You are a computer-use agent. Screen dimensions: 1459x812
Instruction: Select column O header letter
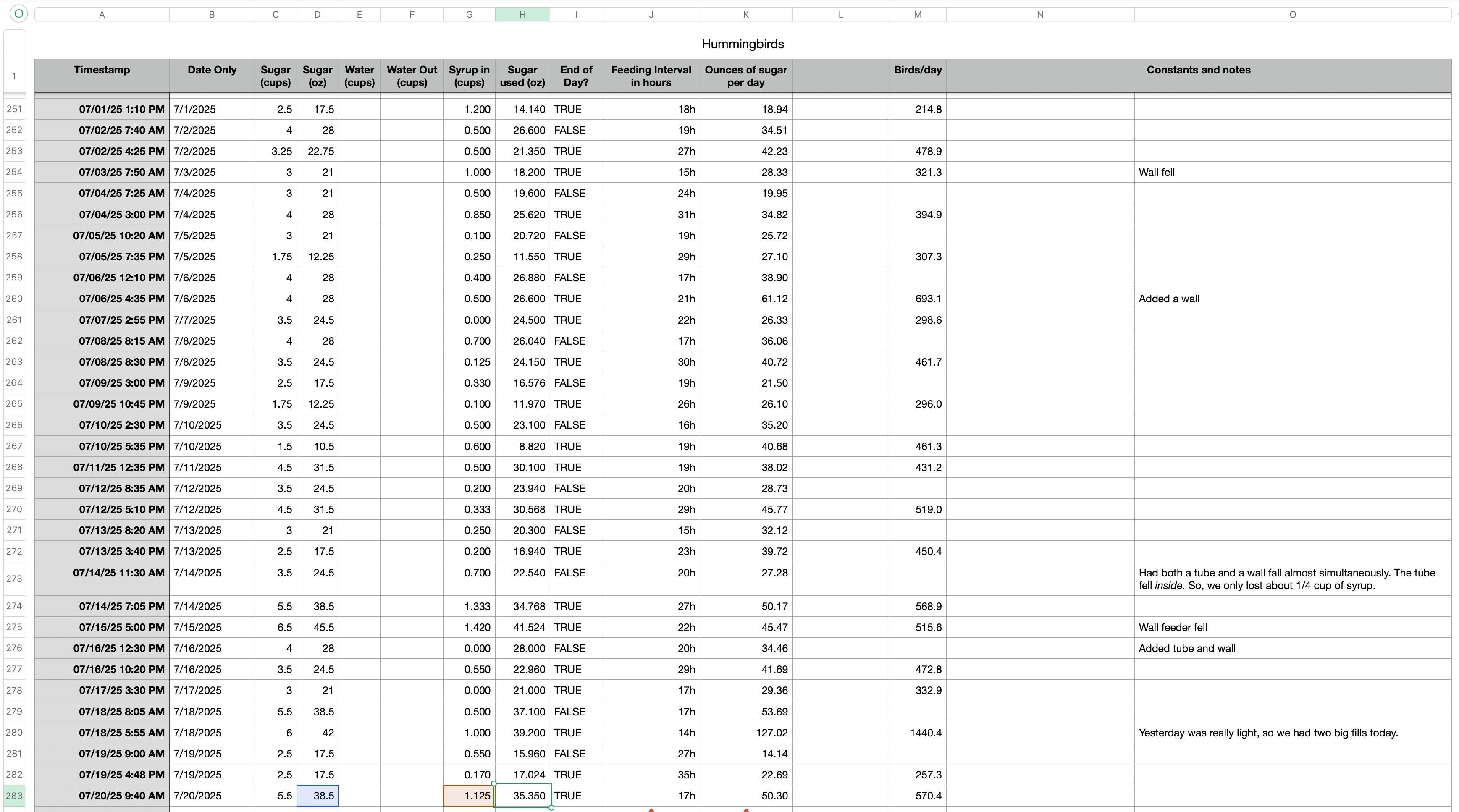pyautogui.click(x=1293, y=15)
